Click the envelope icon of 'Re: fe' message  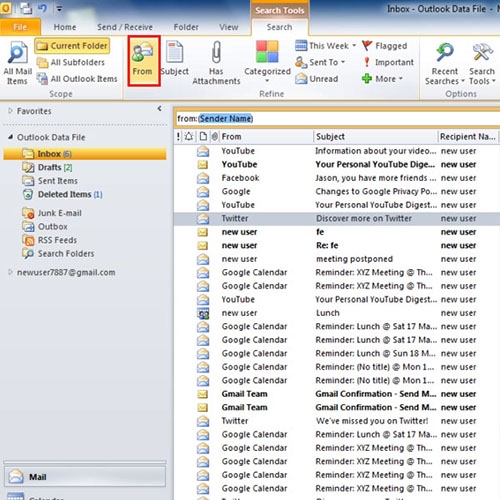203,246
